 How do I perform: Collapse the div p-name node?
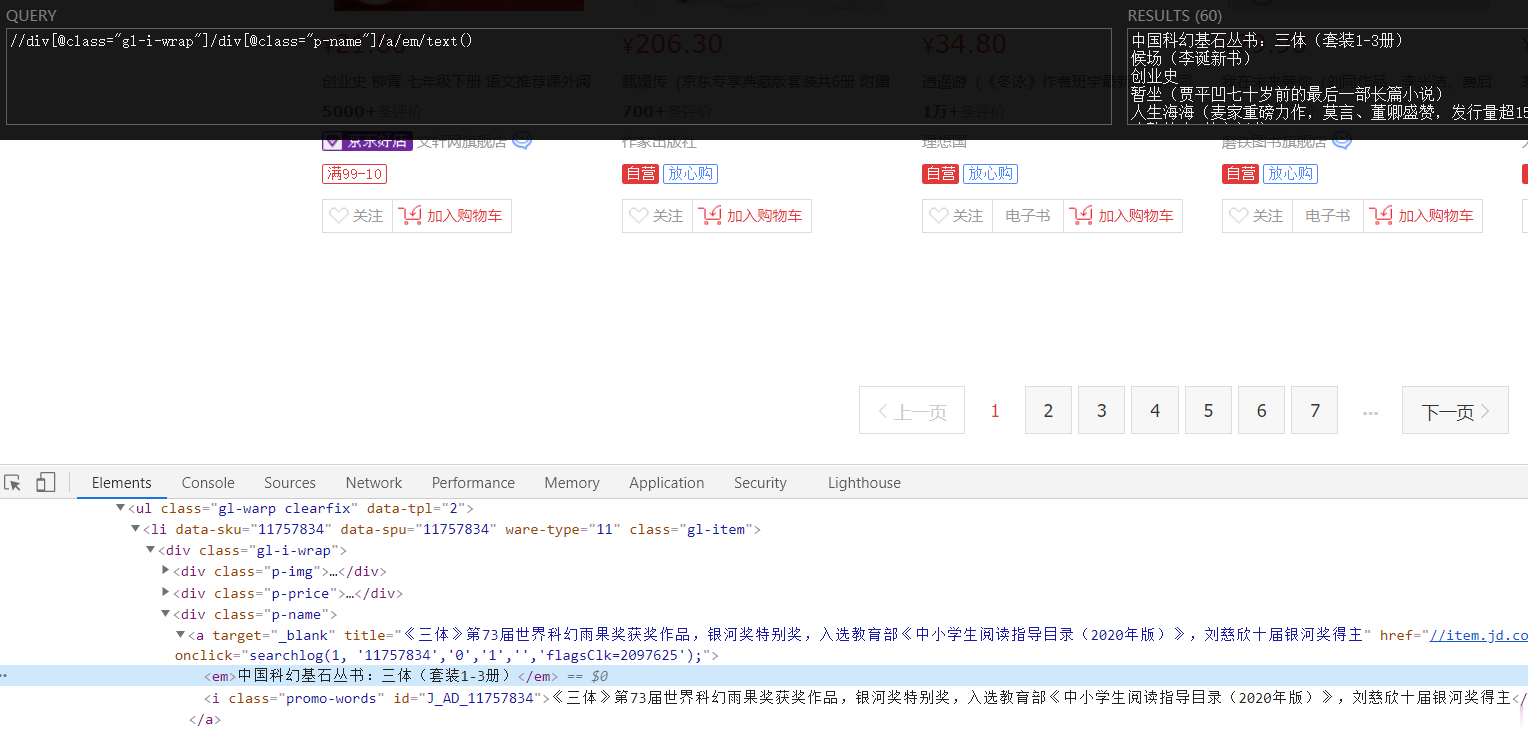tap(166, 614)
